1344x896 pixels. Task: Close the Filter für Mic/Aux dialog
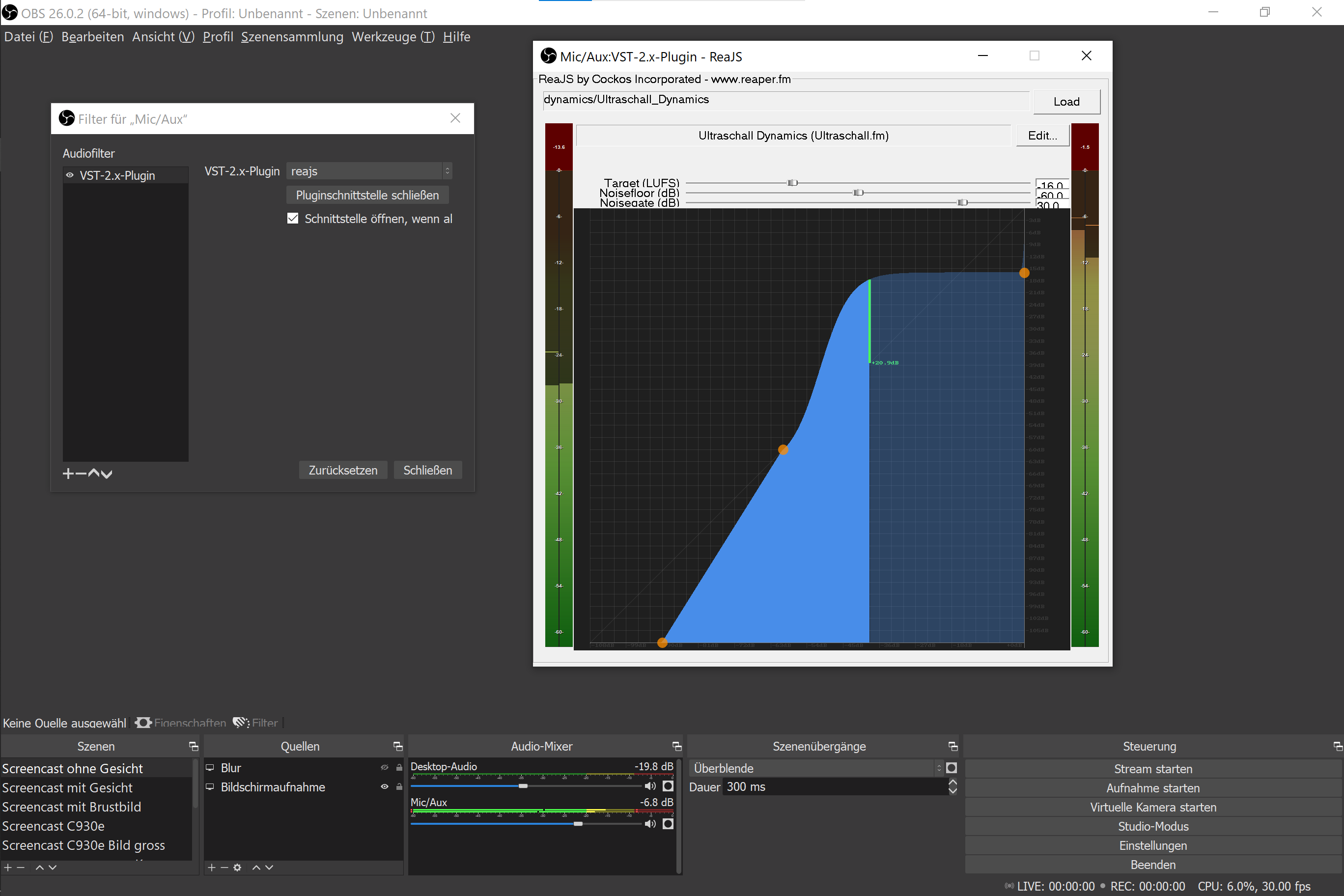[455, 118]
